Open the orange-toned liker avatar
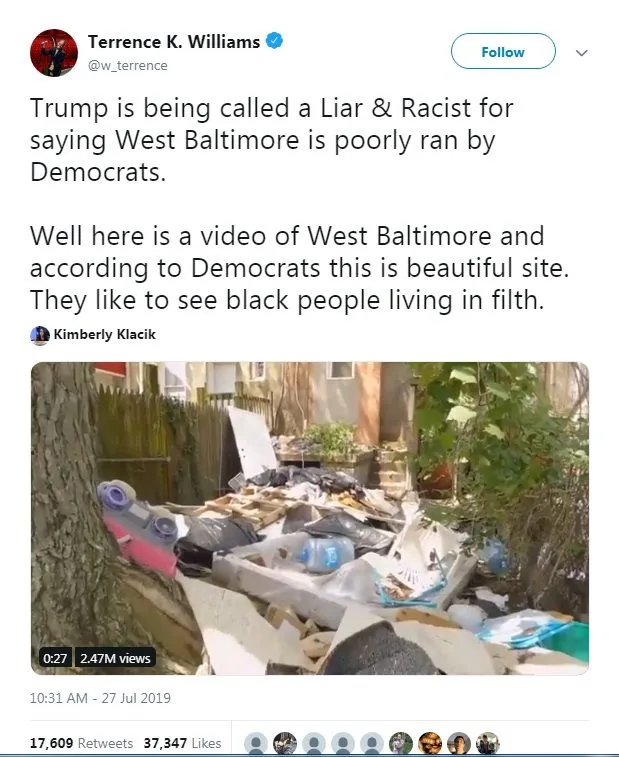 point(430,743)
